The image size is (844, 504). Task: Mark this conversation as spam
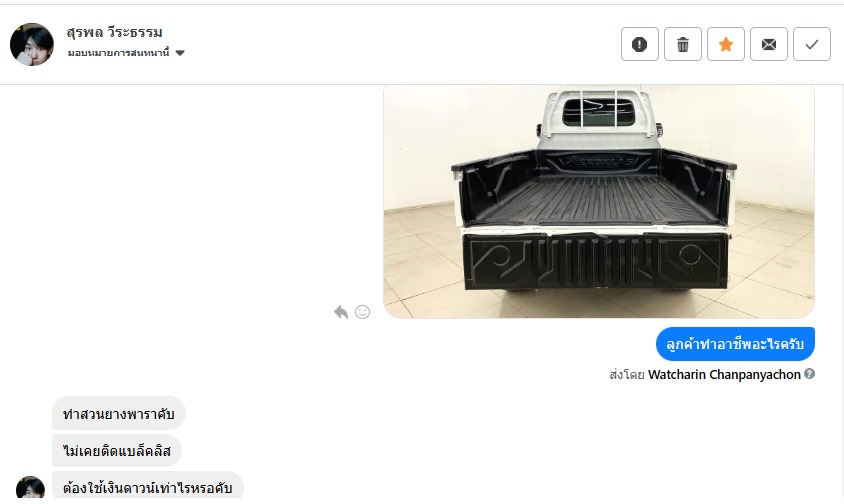[639, 44]
